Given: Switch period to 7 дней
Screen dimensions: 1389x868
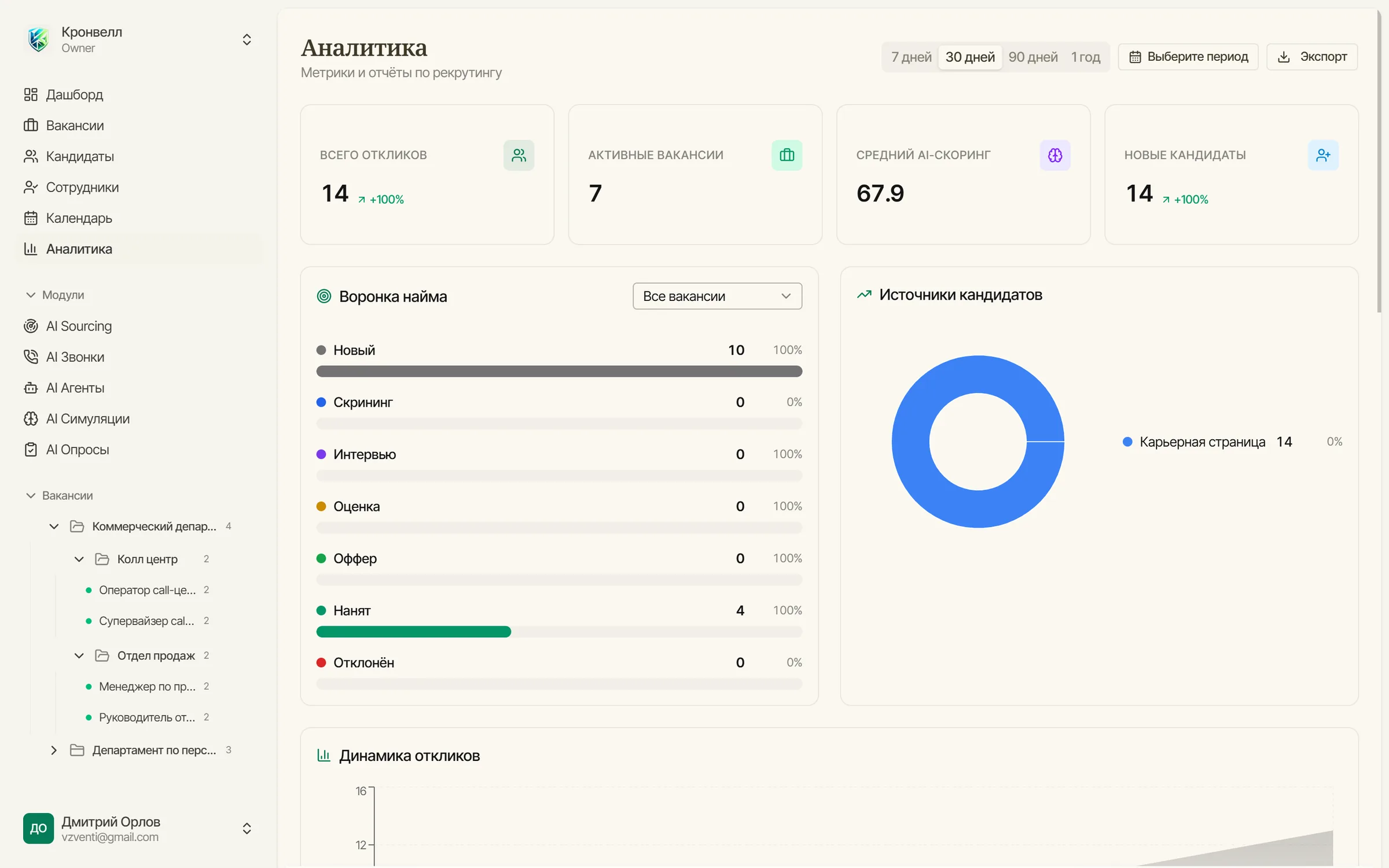Looking at the screenshot, I should click(x=911, y=57).
